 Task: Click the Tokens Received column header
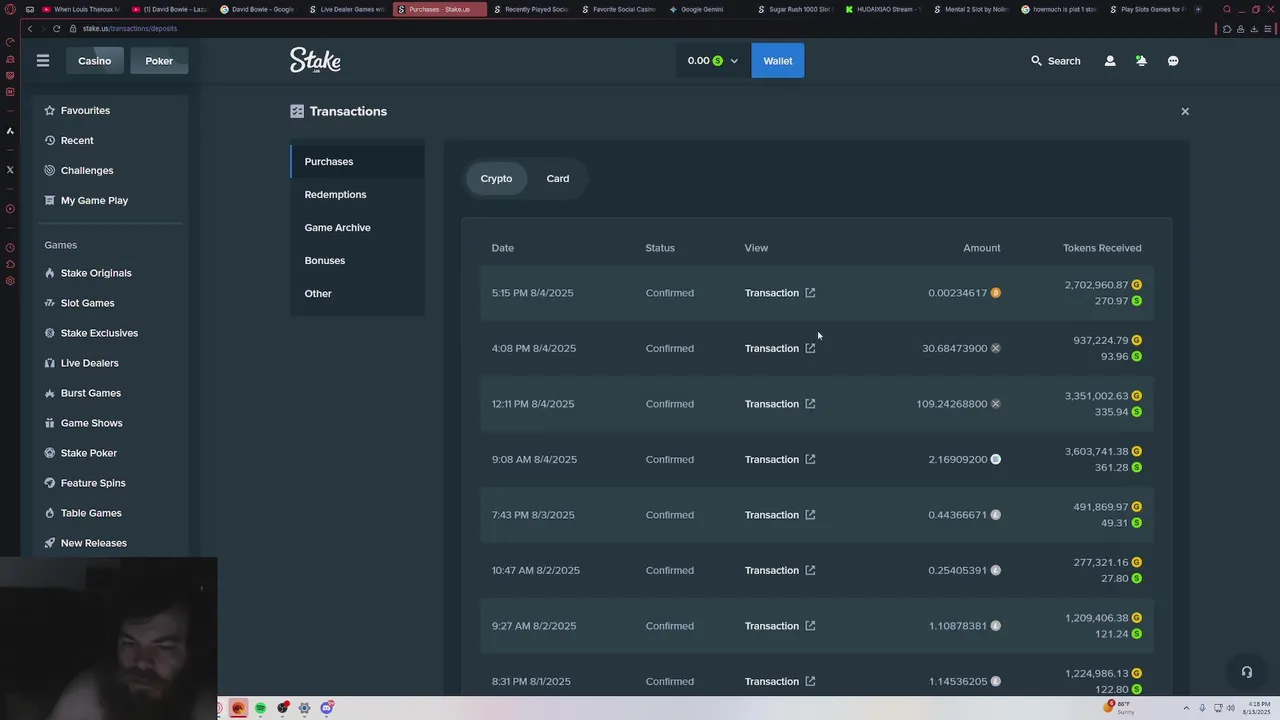point(1102,248)
